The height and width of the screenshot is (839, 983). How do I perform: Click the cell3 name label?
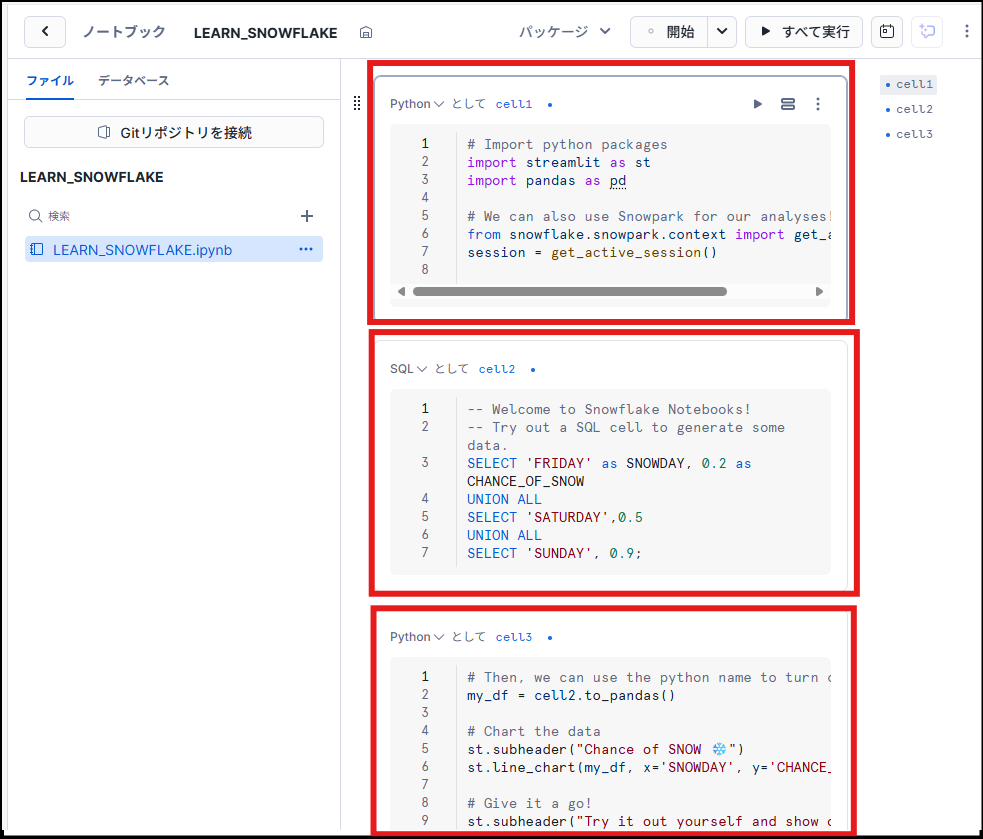pyautogui.click(x=514, y=637)
